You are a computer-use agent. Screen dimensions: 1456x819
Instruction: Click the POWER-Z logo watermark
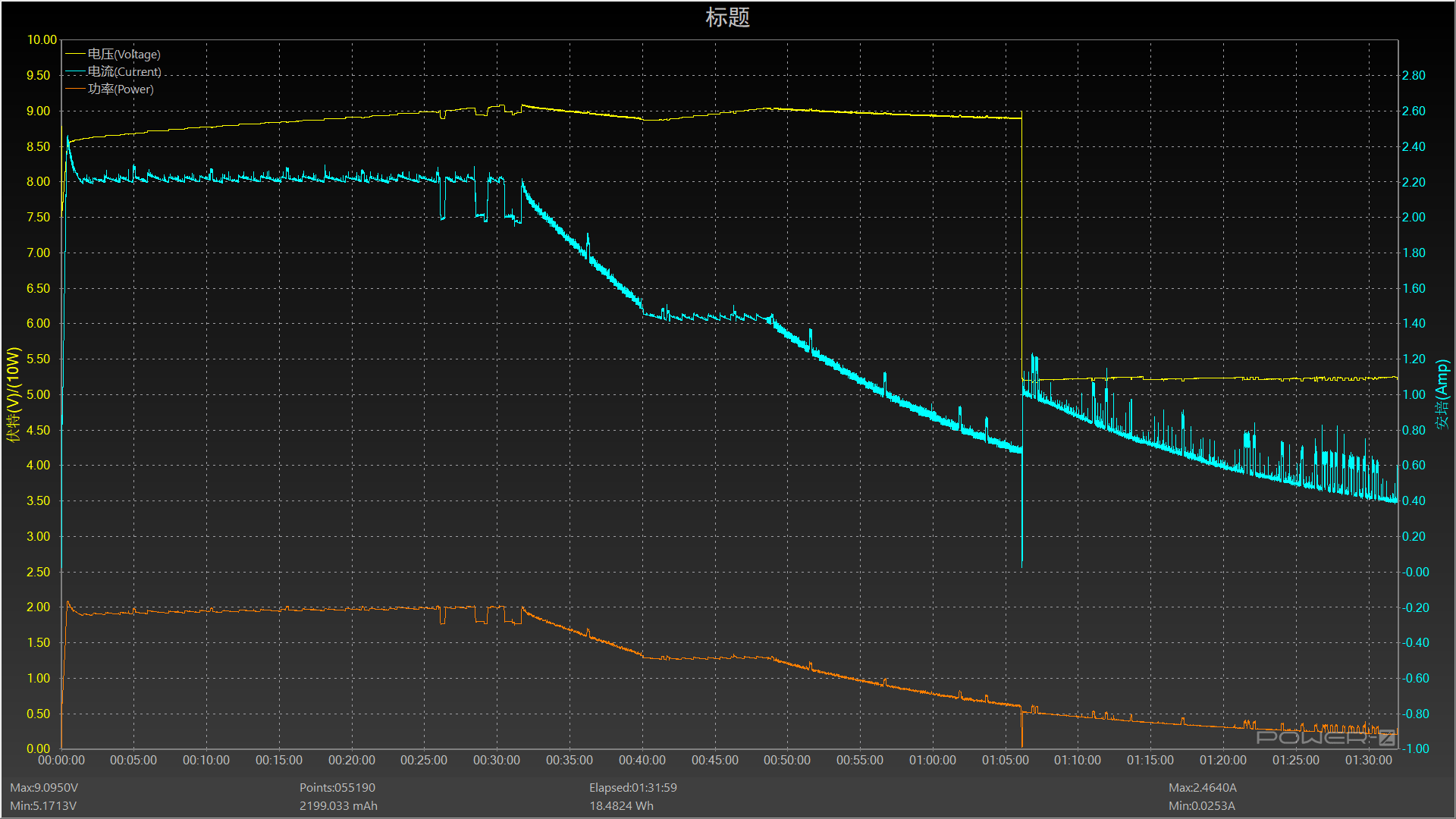pyautogui.click(x=1325, y=737)
